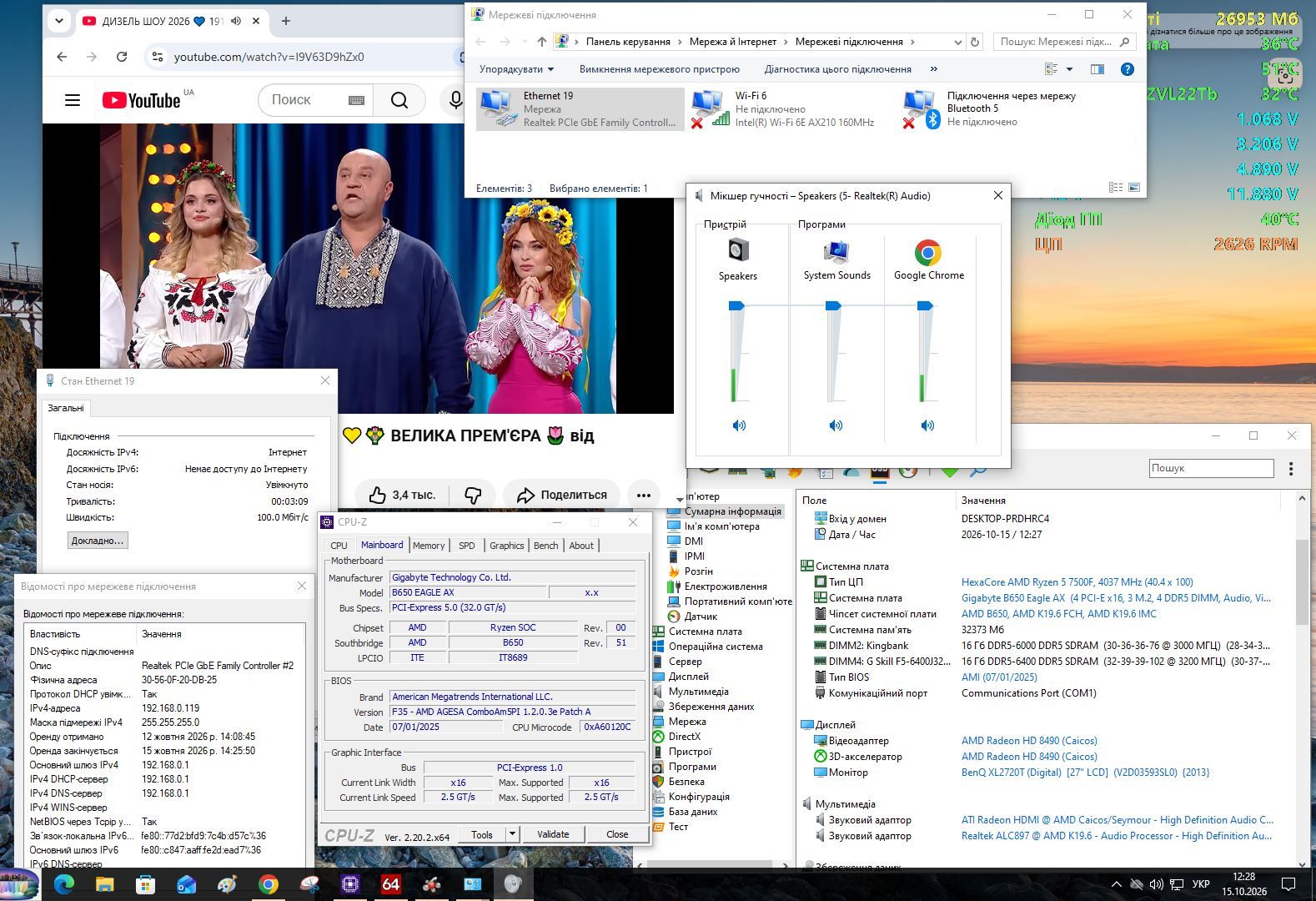Dislike the YouTube video
The width and height of the screenshot is (1316, 901).
click(x=473, y=495)
